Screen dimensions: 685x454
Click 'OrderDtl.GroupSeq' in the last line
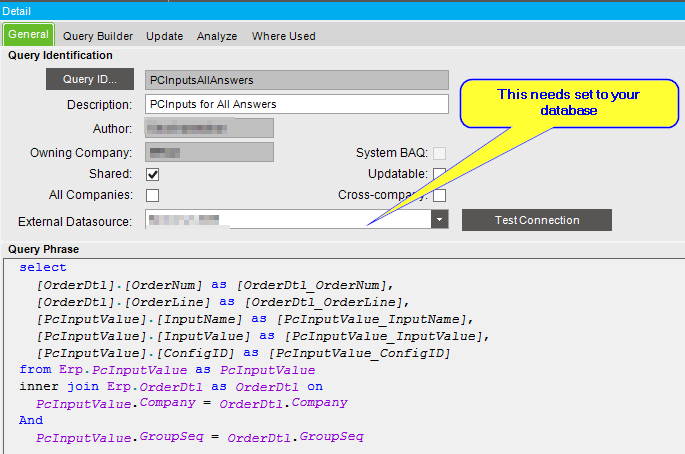coord(295,437)
